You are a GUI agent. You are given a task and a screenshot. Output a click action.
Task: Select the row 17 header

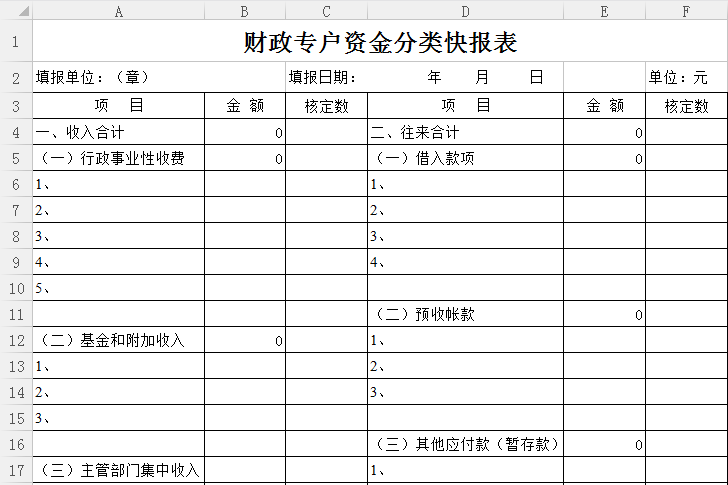[16, 470]
